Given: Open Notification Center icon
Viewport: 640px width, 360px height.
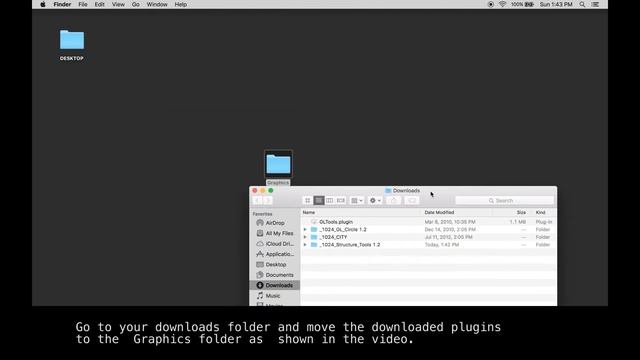Looking at the screenshot, I should 596,4.
